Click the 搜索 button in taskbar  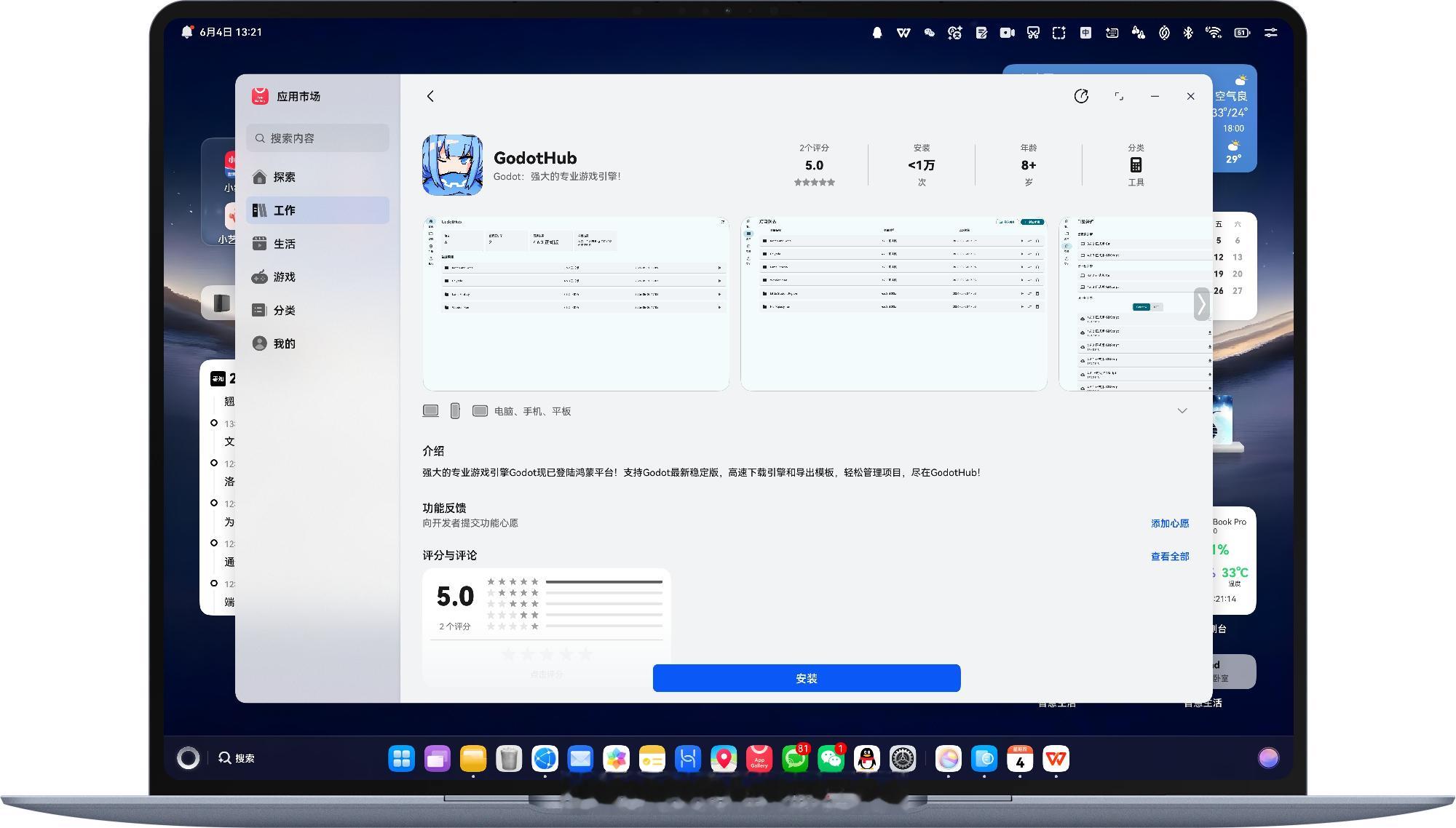point(237,758)
